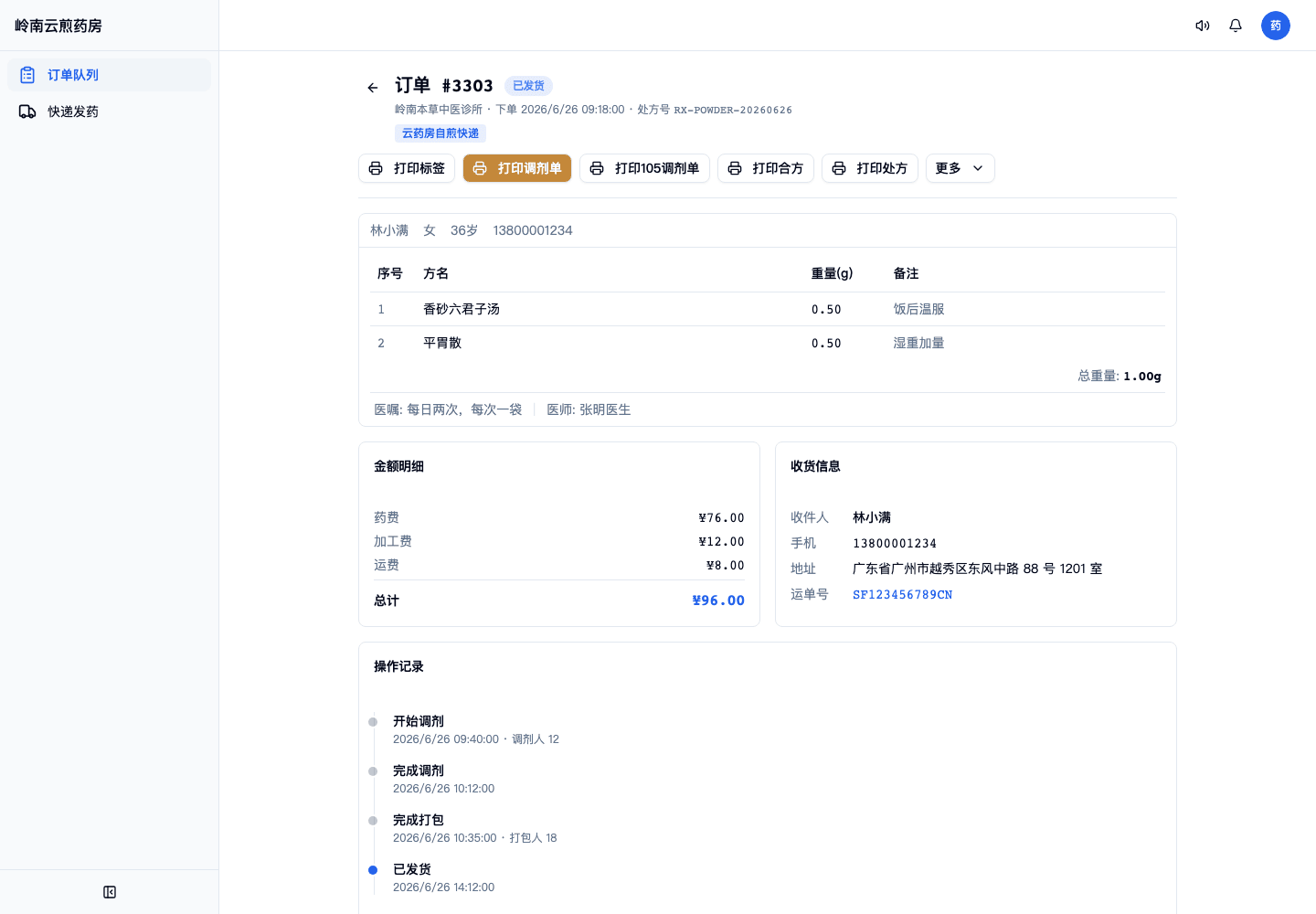
Task: Click the 打印调剂单 button
Action: point(517,168)
